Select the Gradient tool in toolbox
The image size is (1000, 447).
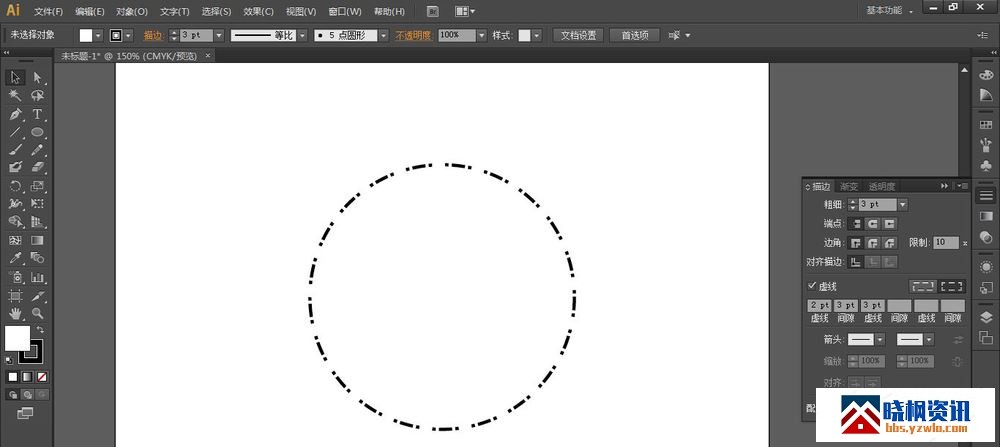(38, 240)
